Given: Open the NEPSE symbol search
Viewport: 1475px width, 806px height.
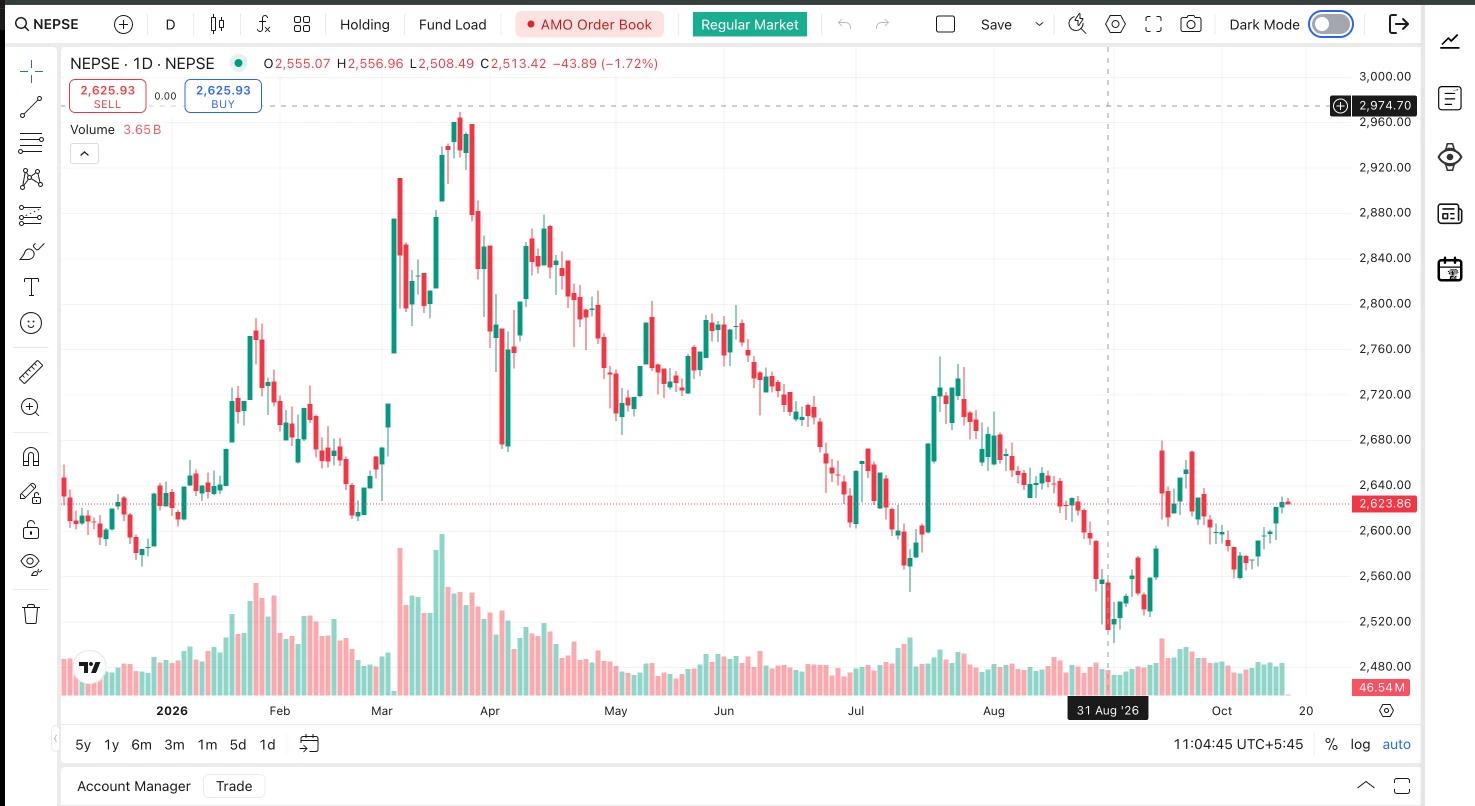Looking at the screenshot, I should [48, 24].
